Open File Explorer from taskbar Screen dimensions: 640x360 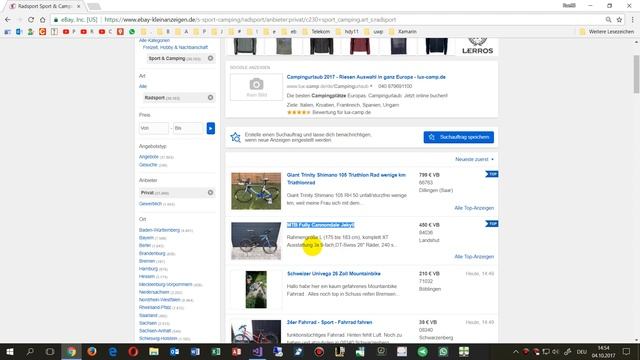pyautogui.click(x=154, y=351)
